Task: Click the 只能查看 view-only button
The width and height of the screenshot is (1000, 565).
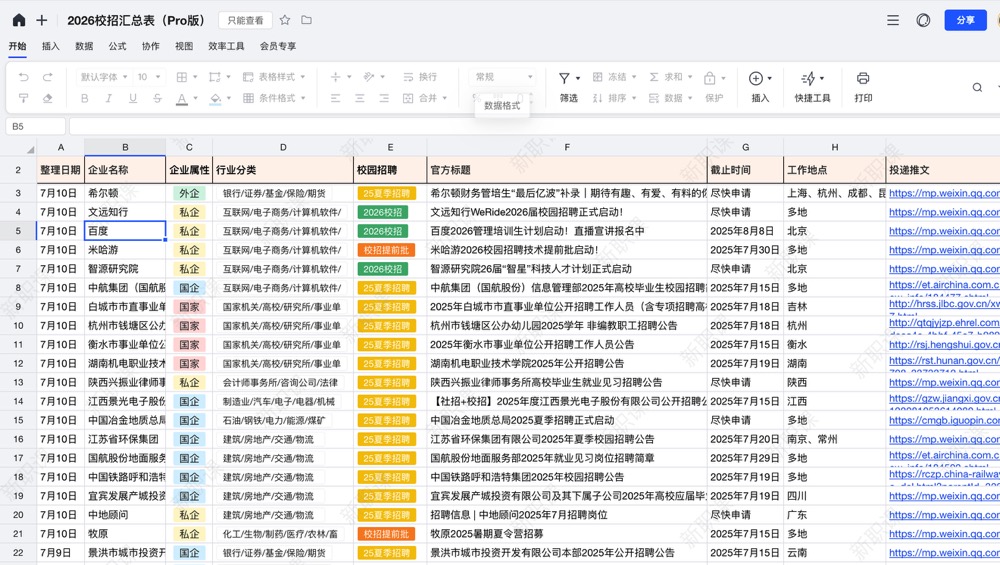Action: point(246,20)
